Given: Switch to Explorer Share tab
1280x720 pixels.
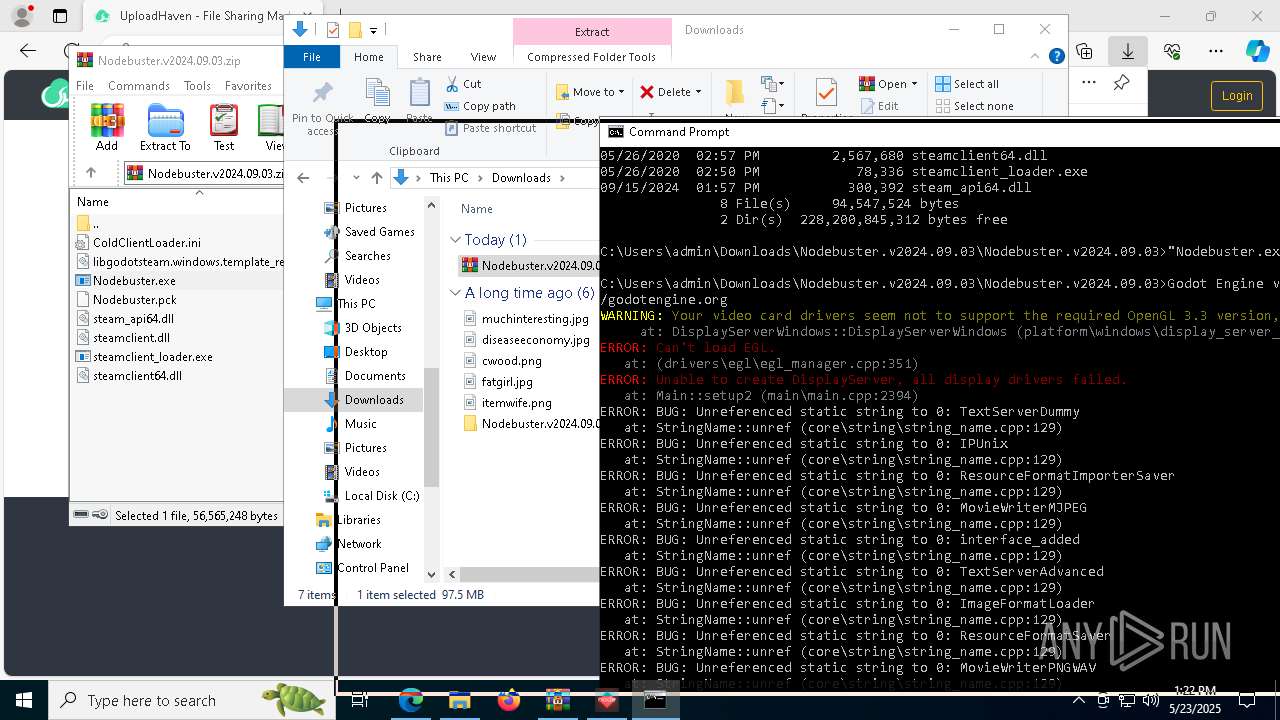Looking at the screenshot, I should pyautogui.click(x=427, y=57).
